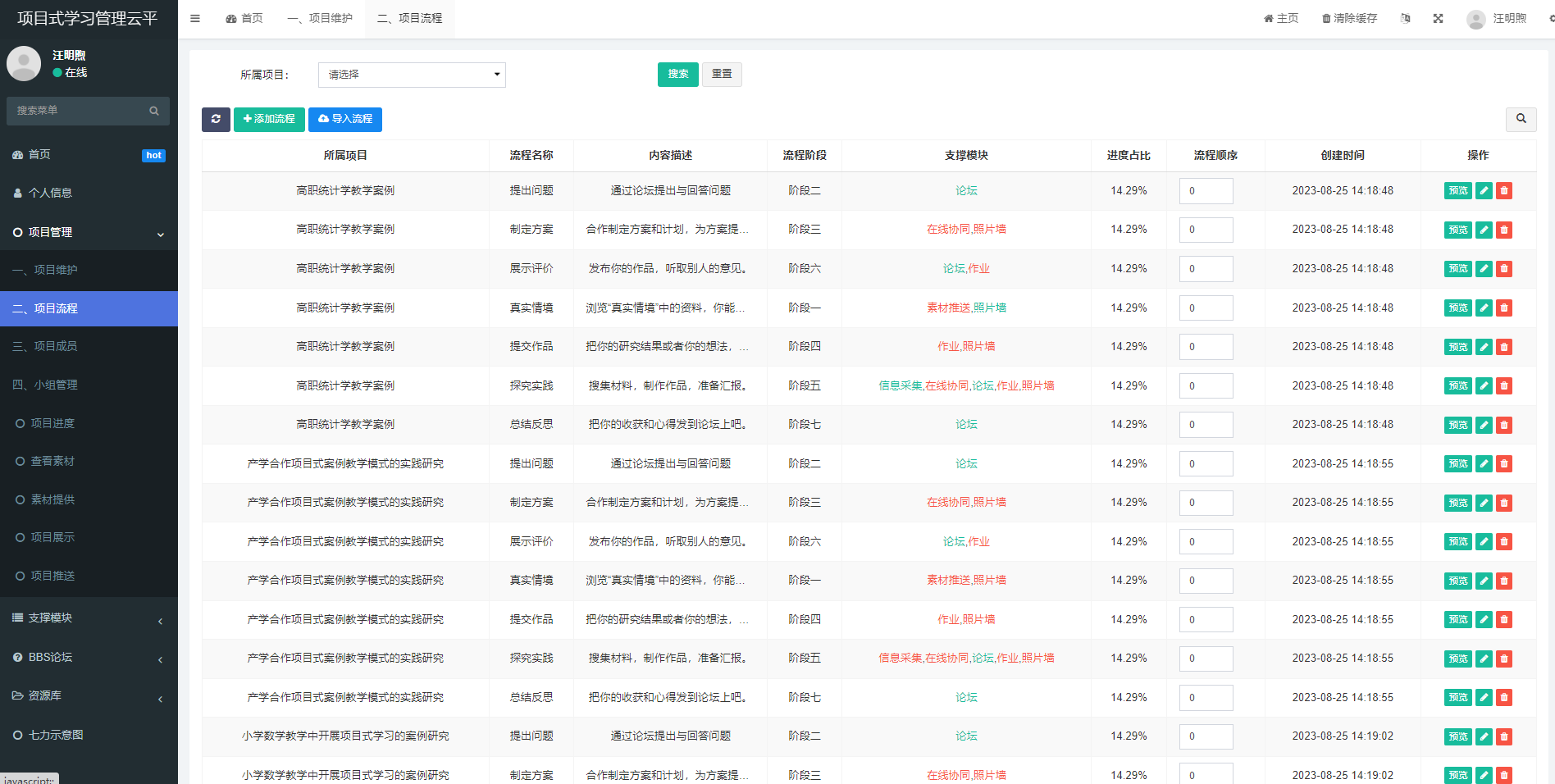Click the 导入流程 button

[x=345, y=119]
